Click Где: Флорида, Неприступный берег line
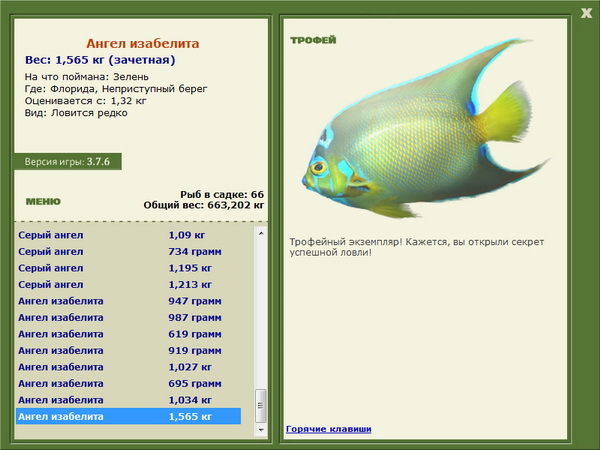This screenshot has width=600, height=450. [116, 89]
